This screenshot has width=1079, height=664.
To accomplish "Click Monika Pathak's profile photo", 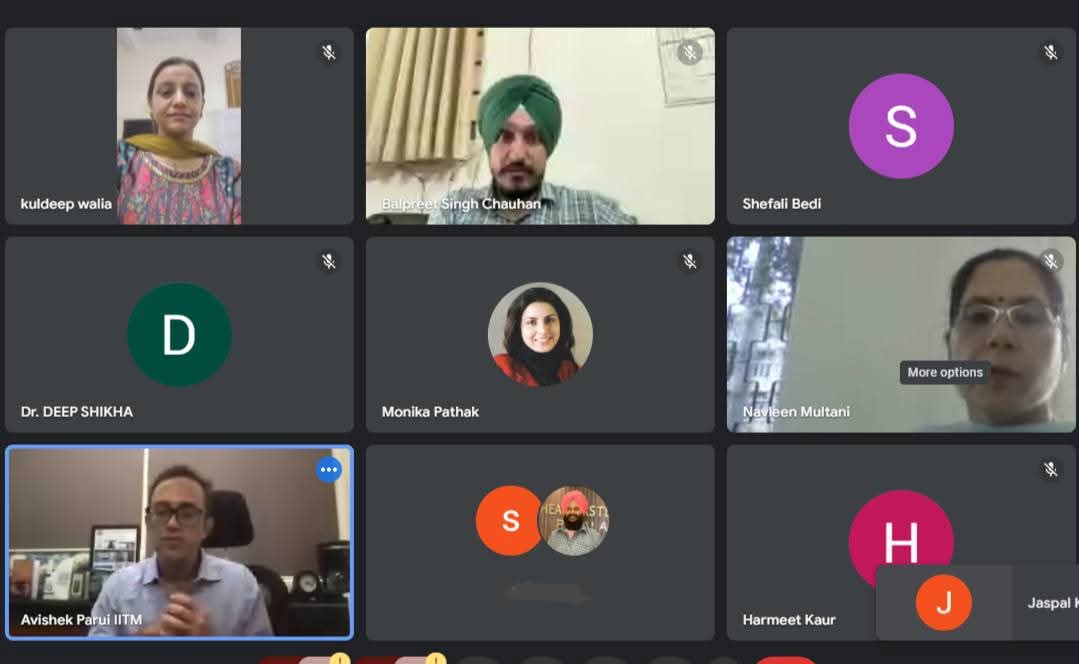I will click(540, 334).
